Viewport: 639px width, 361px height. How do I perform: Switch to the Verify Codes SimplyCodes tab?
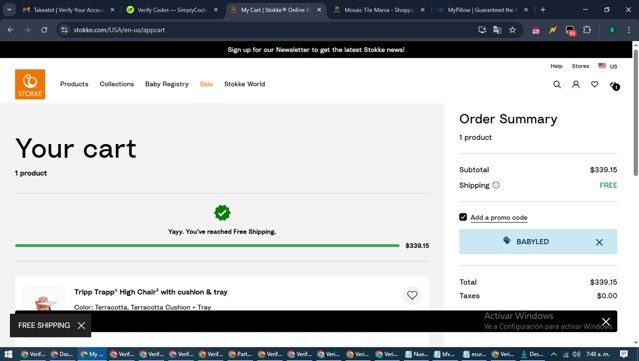point(172,10)
